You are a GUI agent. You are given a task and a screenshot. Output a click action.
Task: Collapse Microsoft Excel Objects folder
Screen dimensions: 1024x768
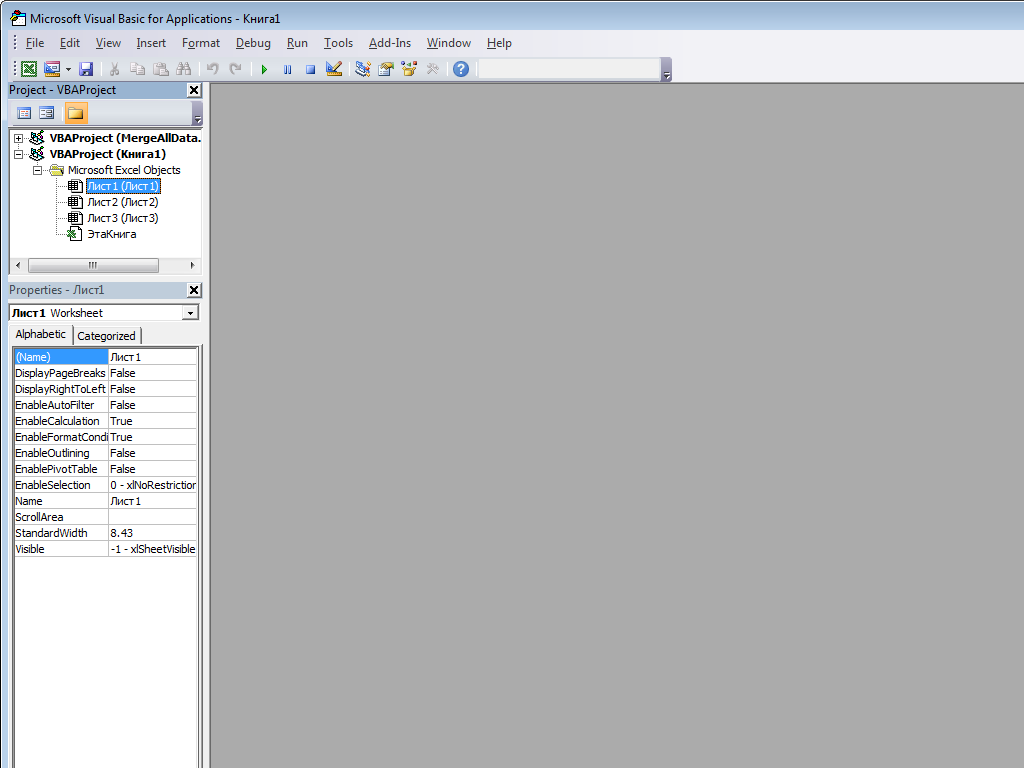point(38,170)
